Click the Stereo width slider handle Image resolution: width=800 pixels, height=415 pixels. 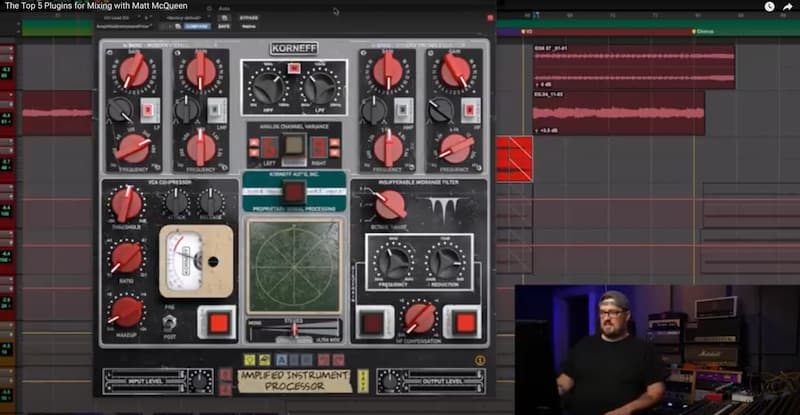coord(294,330)
